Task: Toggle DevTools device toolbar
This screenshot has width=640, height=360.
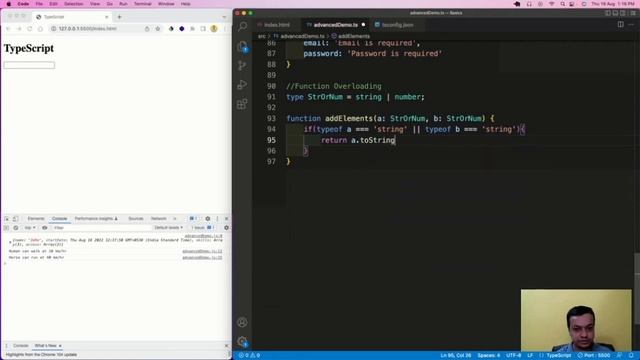Action: 16,219
